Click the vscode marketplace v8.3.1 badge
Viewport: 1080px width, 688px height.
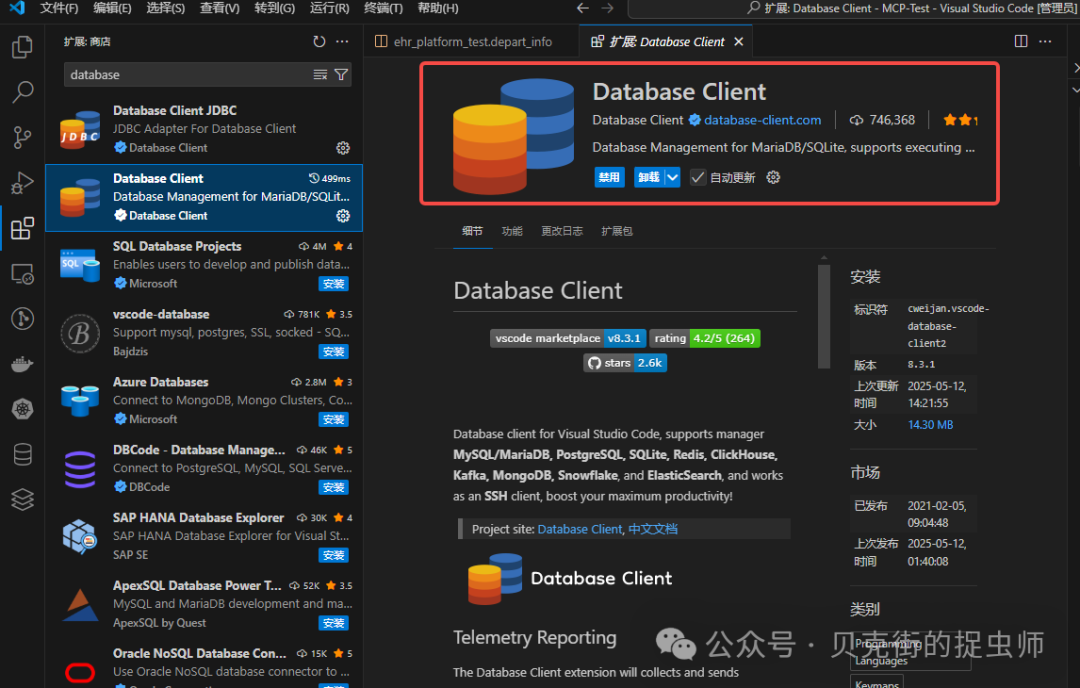point(568,338)
